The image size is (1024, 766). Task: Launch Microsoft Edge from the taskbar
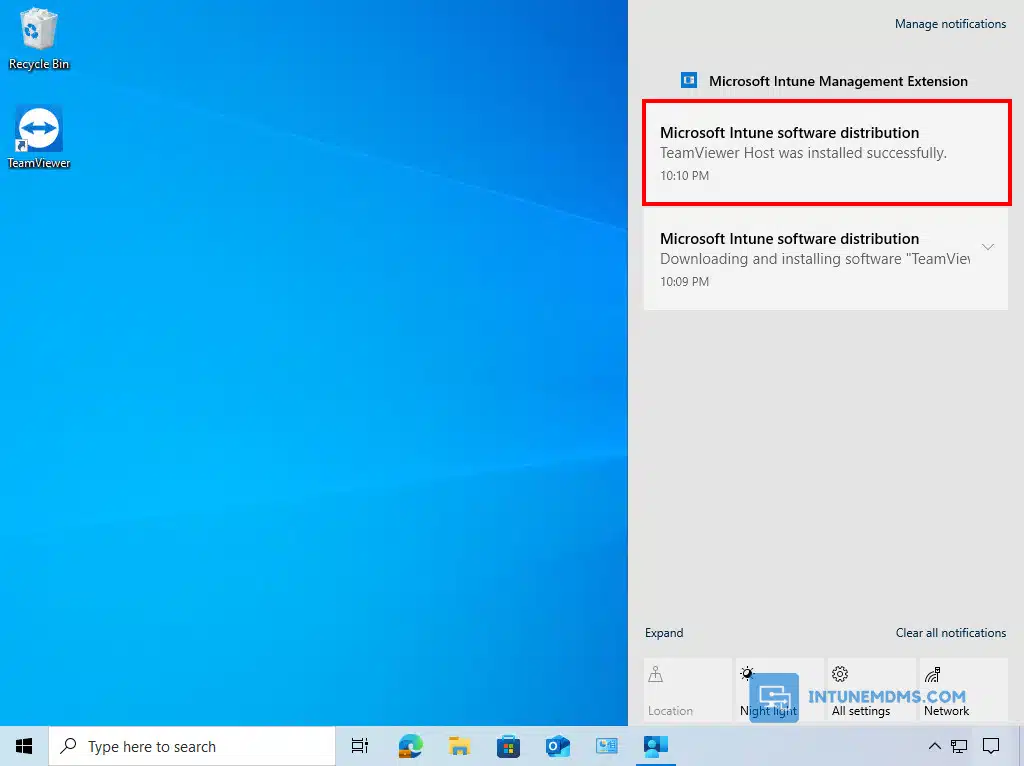coord(411,746)
